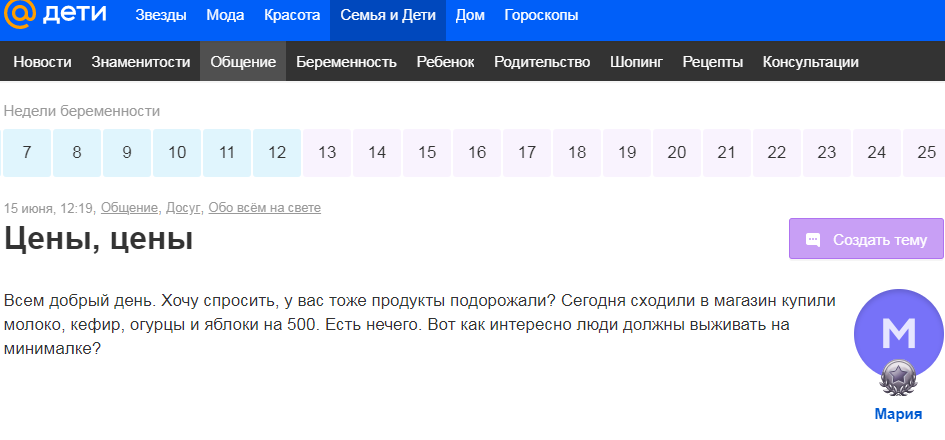Screen dimensions: 945x440
Task: Open the Новости submenu item
Action: (42, 62)
